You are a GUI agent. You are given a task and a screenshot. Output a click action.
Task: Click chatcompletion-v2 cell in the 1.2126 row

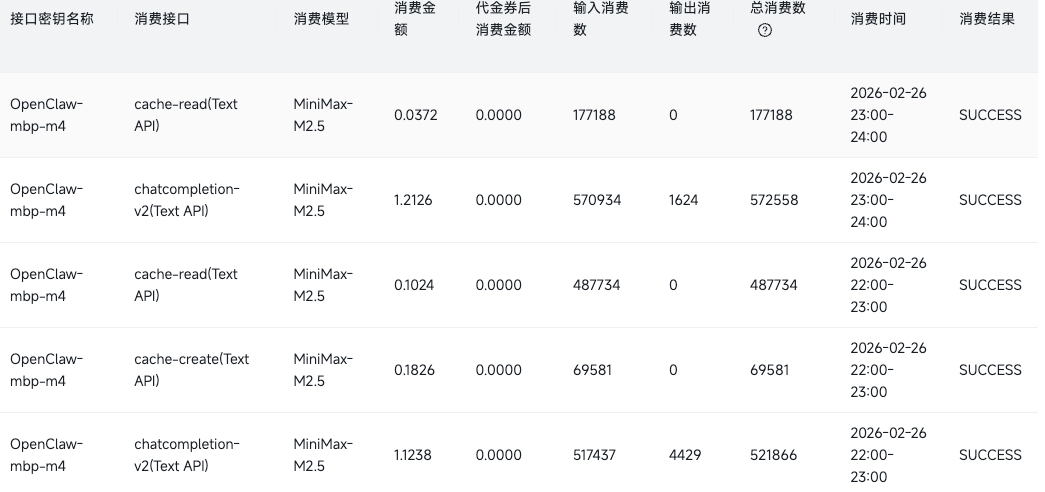click(x=187, y=200)
